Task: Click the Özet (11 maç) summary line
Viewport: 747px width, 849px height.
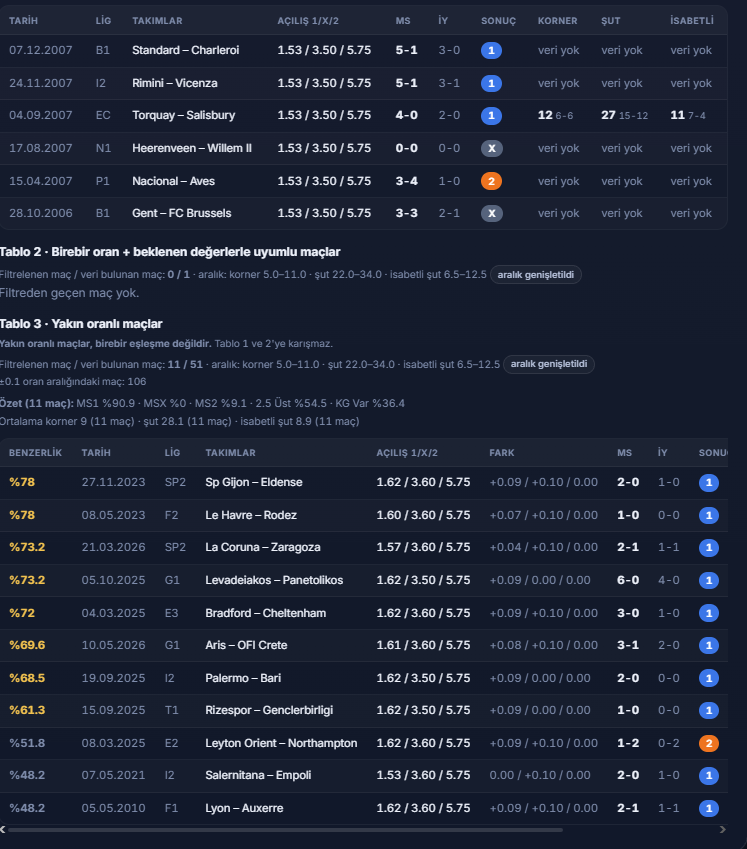Action: point(202,403)
